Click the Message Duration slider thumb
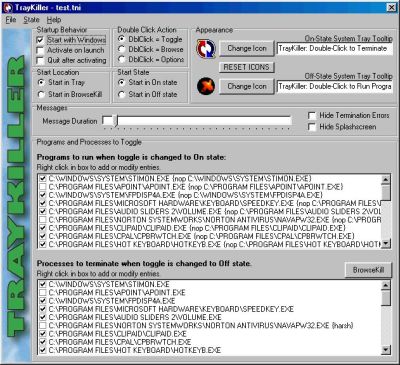The width and height of the screenshot is (400, 365). pyautogui.click(x=115, y=121)
